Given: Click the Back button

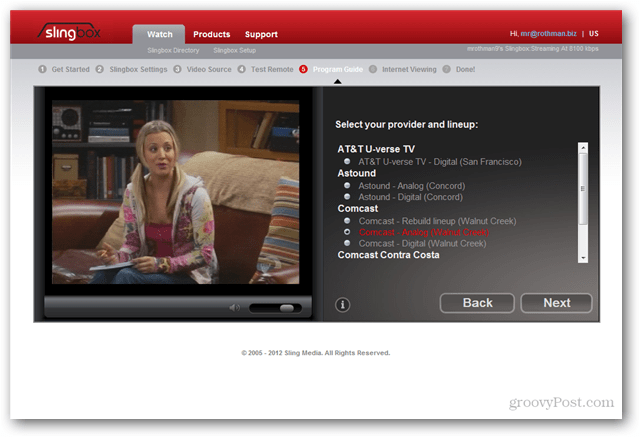Looking at the screenshot, I should (477, 303).
